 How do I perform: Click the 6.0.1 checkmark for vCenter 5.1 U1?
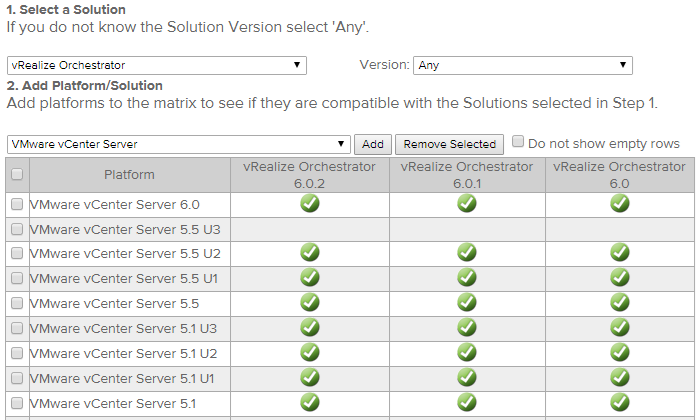467,377
